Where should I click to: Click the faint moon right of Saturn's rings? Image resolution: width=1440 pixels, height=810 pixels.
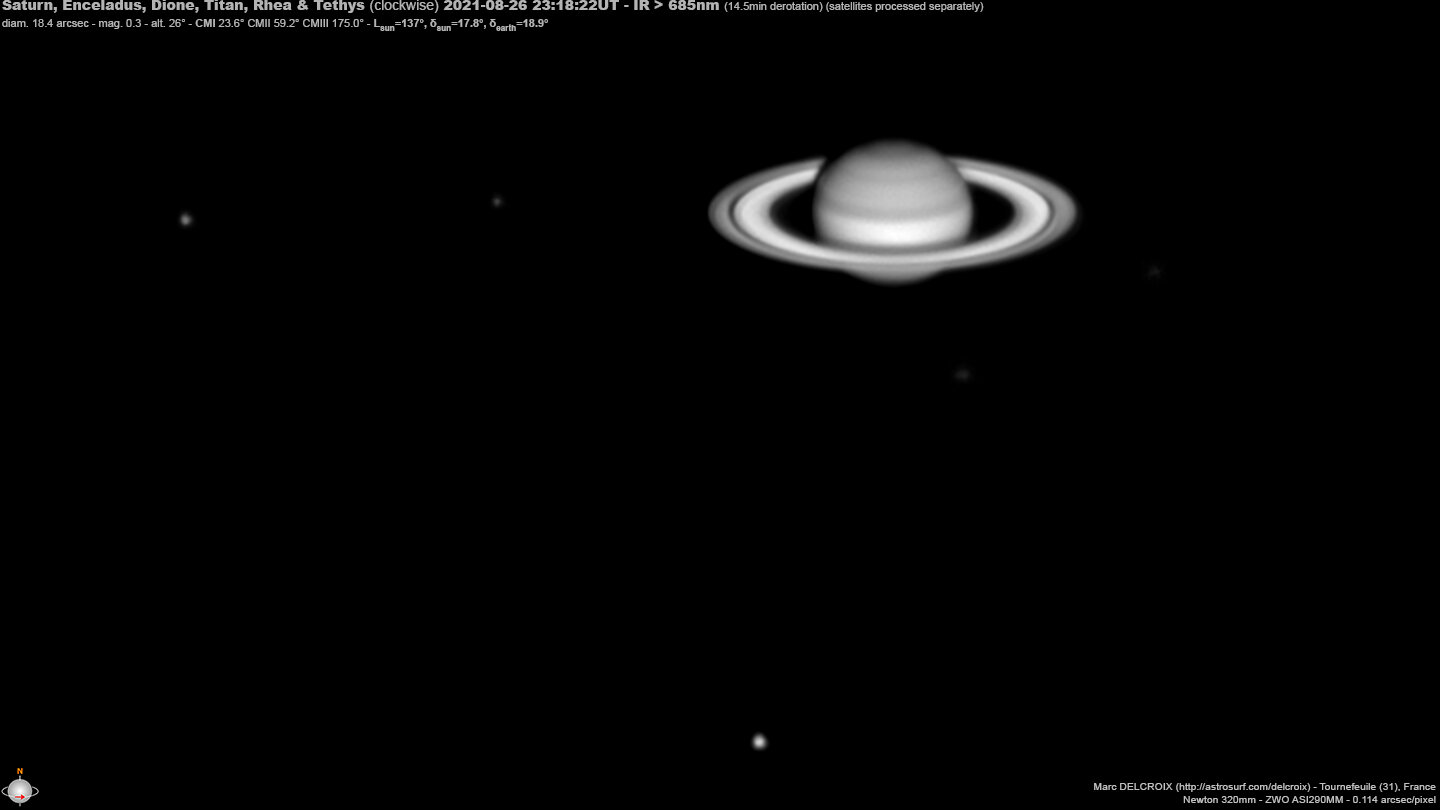click(1154, 271)
